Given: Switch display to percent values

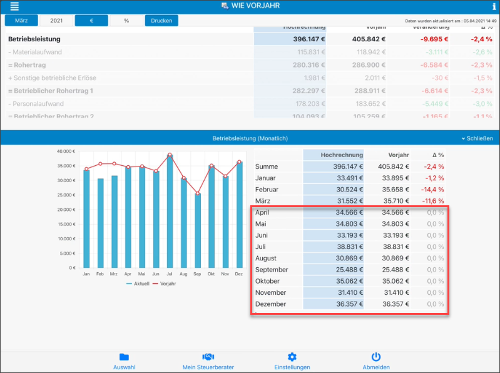Looking at the screenshot, I should [x=126, y=21].
